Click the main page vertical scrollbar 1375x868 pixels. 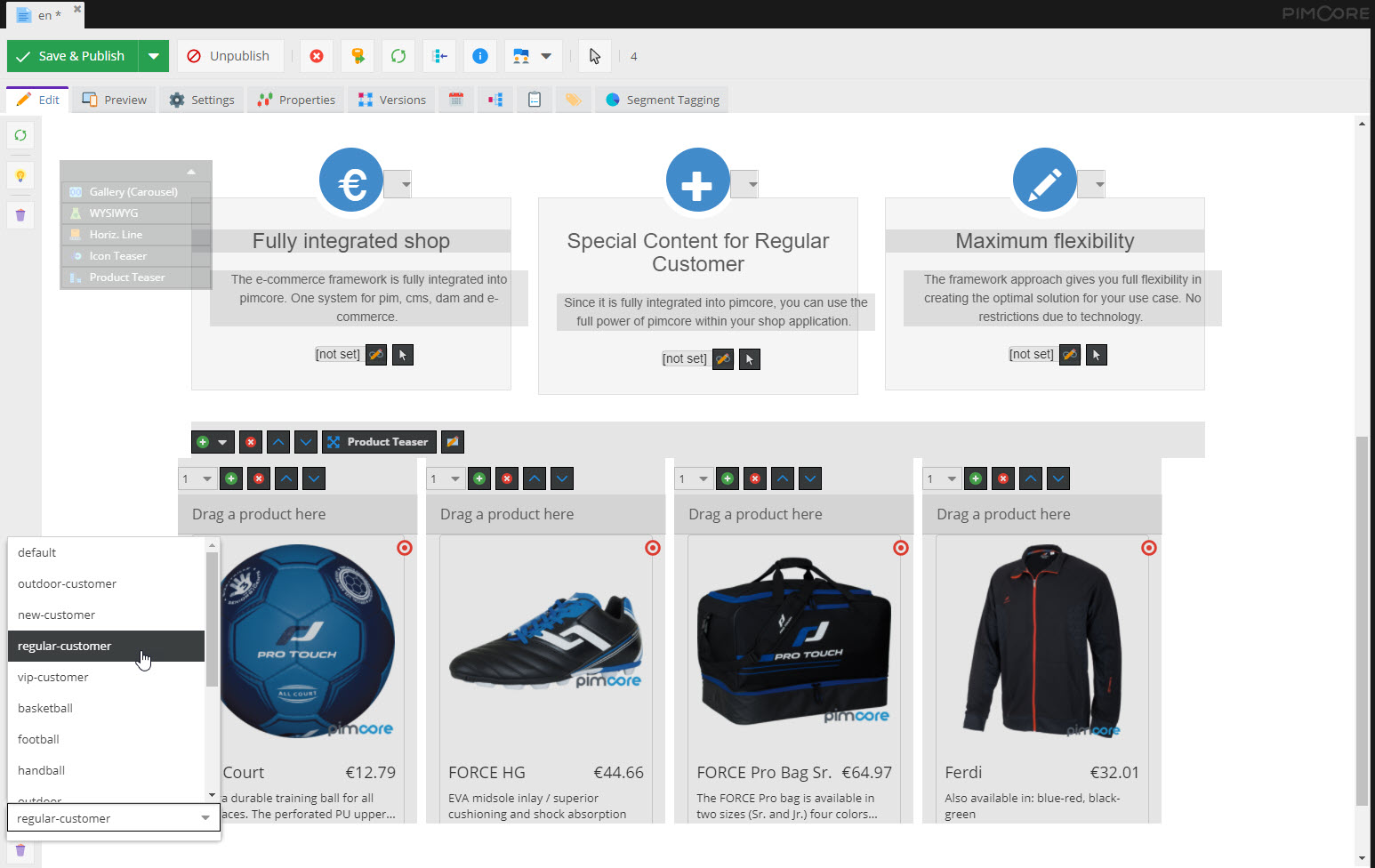point(1362,621)
